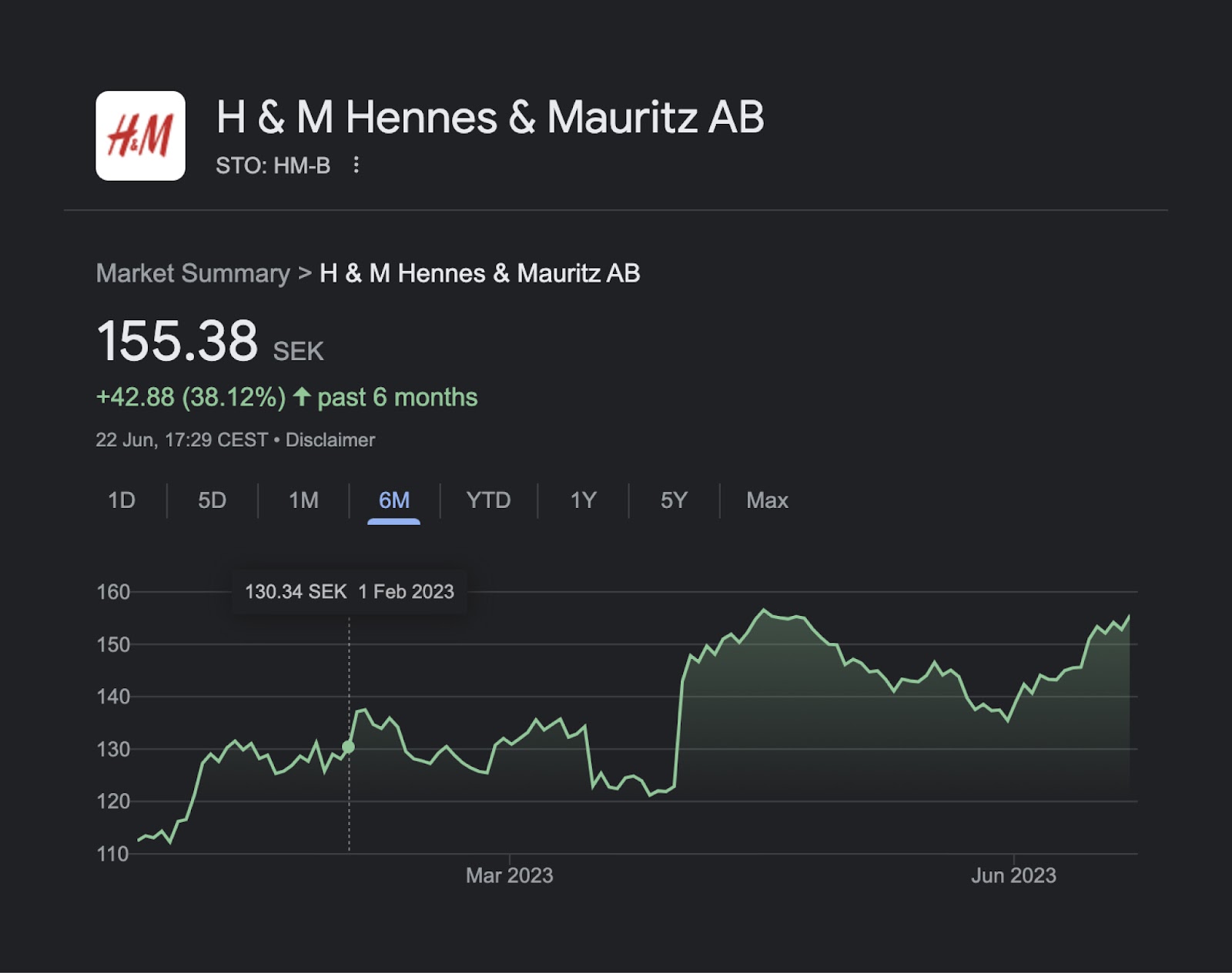This screenshot has height=973, width=1232.
Task: Select the 1D time range tab
Action: tap(122, 500)
